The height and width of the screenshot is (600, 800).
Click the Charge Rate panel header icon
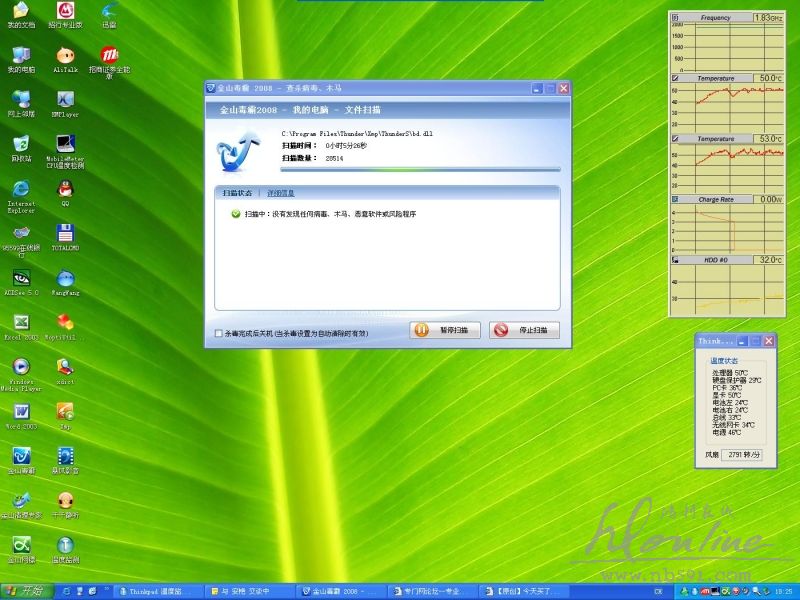coord(676,200)
